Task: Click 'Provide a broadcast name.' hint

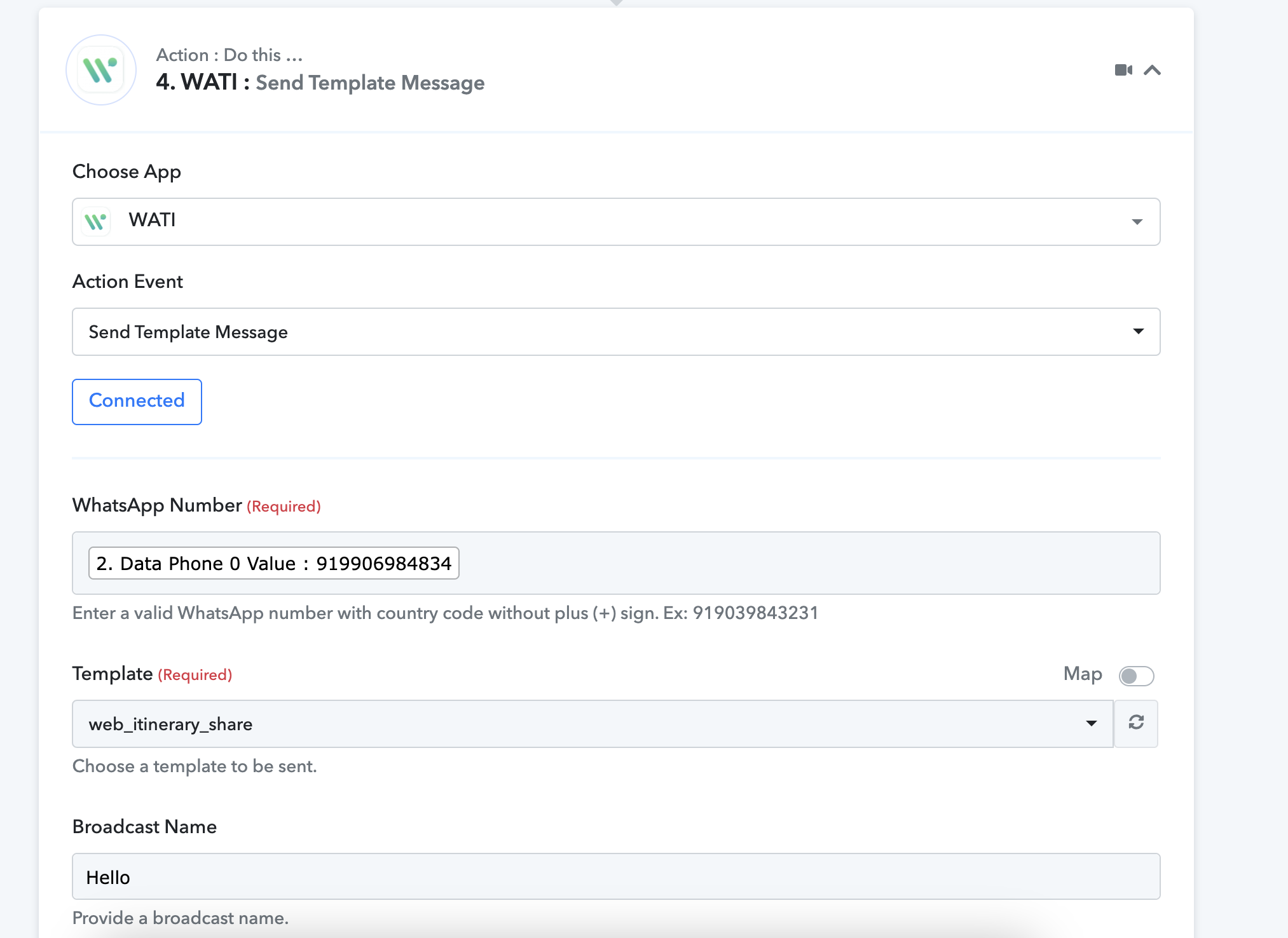Action: [x=181, y=918]
